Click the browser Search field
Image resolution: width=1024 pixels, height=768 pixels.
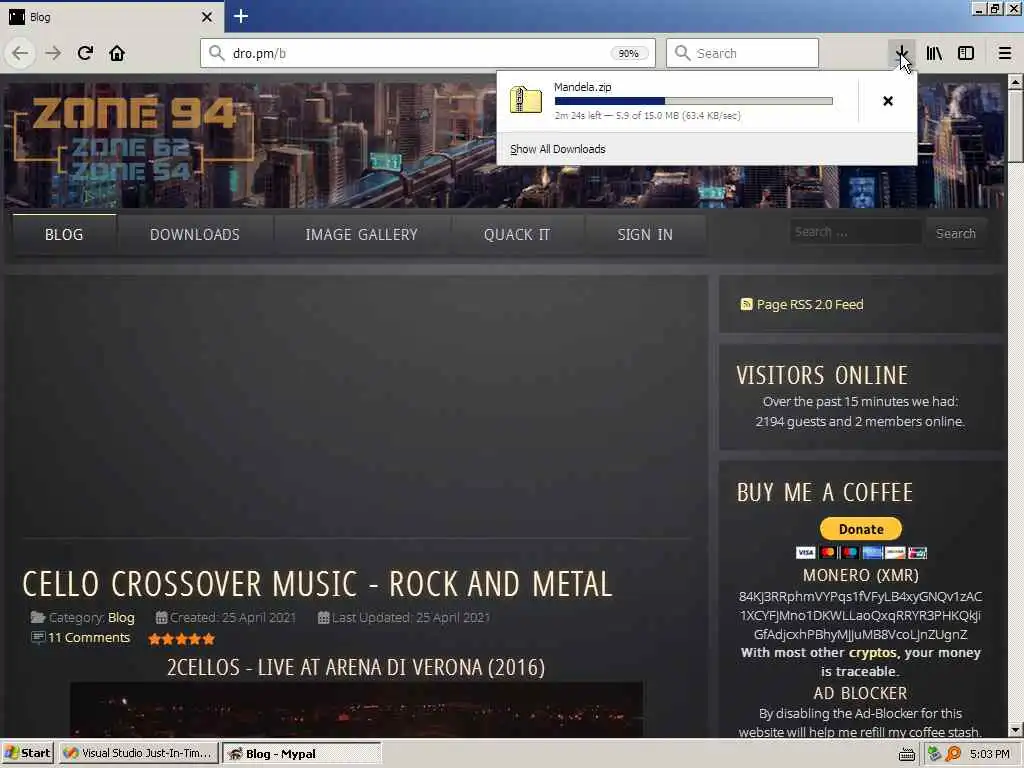click(743, 53)
